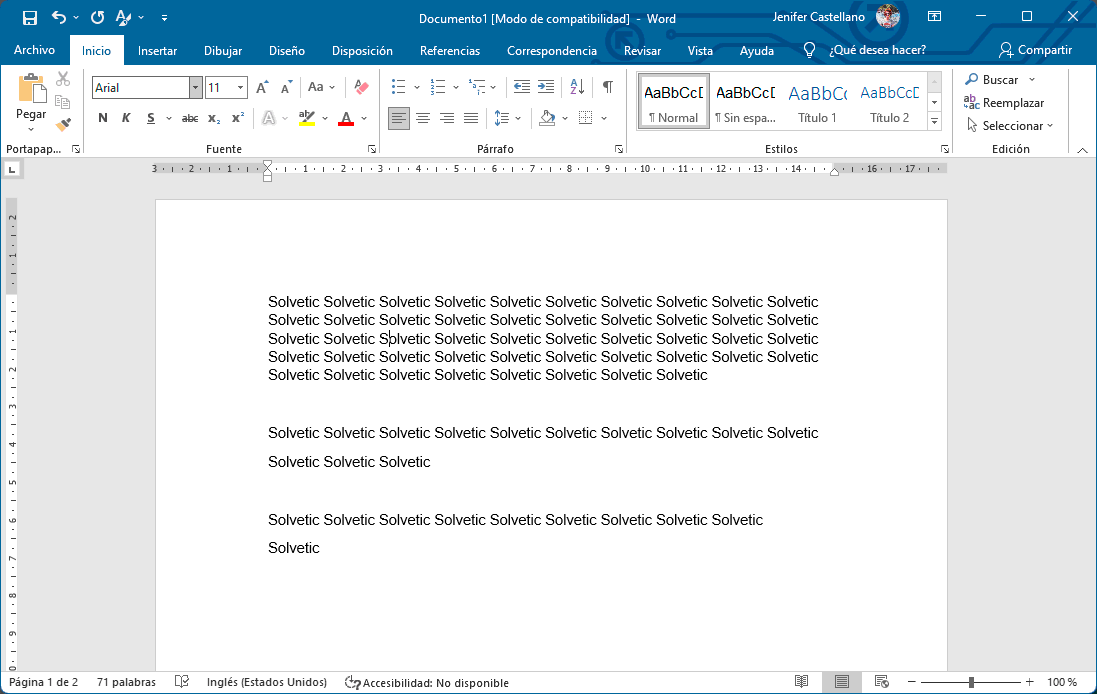The image size is (1097, 694).
Task: Copy selection using the copy icon
Action: pos(63,102)
